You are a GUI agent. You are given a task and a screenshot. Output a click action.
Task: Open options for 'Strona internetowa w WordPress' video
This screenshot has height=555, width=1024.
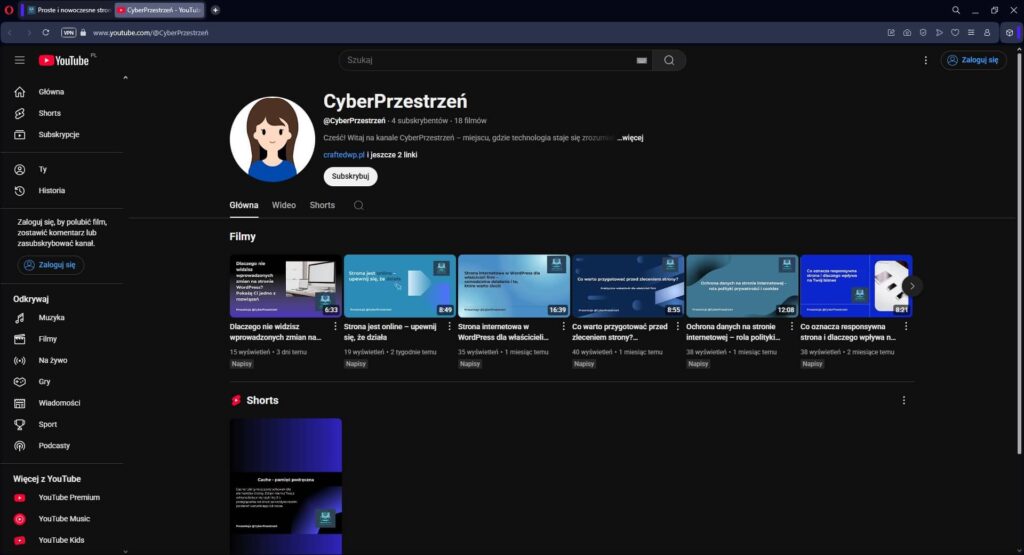[x=564, y=326]
